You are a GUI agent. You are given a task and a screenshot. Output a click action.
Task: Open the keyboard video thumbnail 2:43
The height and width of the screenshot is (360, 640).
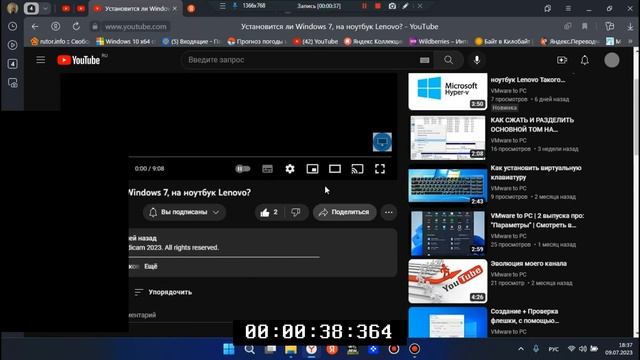(448, 186)
